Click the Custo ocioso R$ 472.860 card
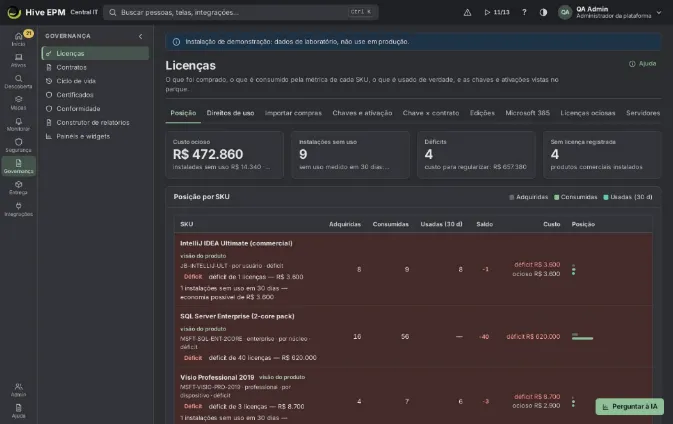Viewport: 673px width, 424px height. pyautogui.click(x=224, y=155)
